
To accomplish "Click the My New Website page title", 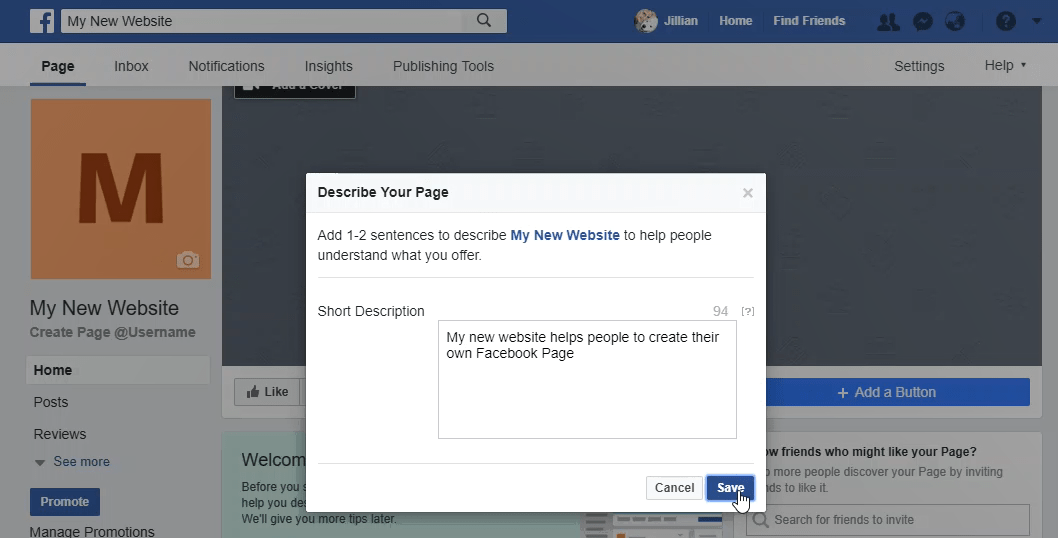I will (105, 308).
